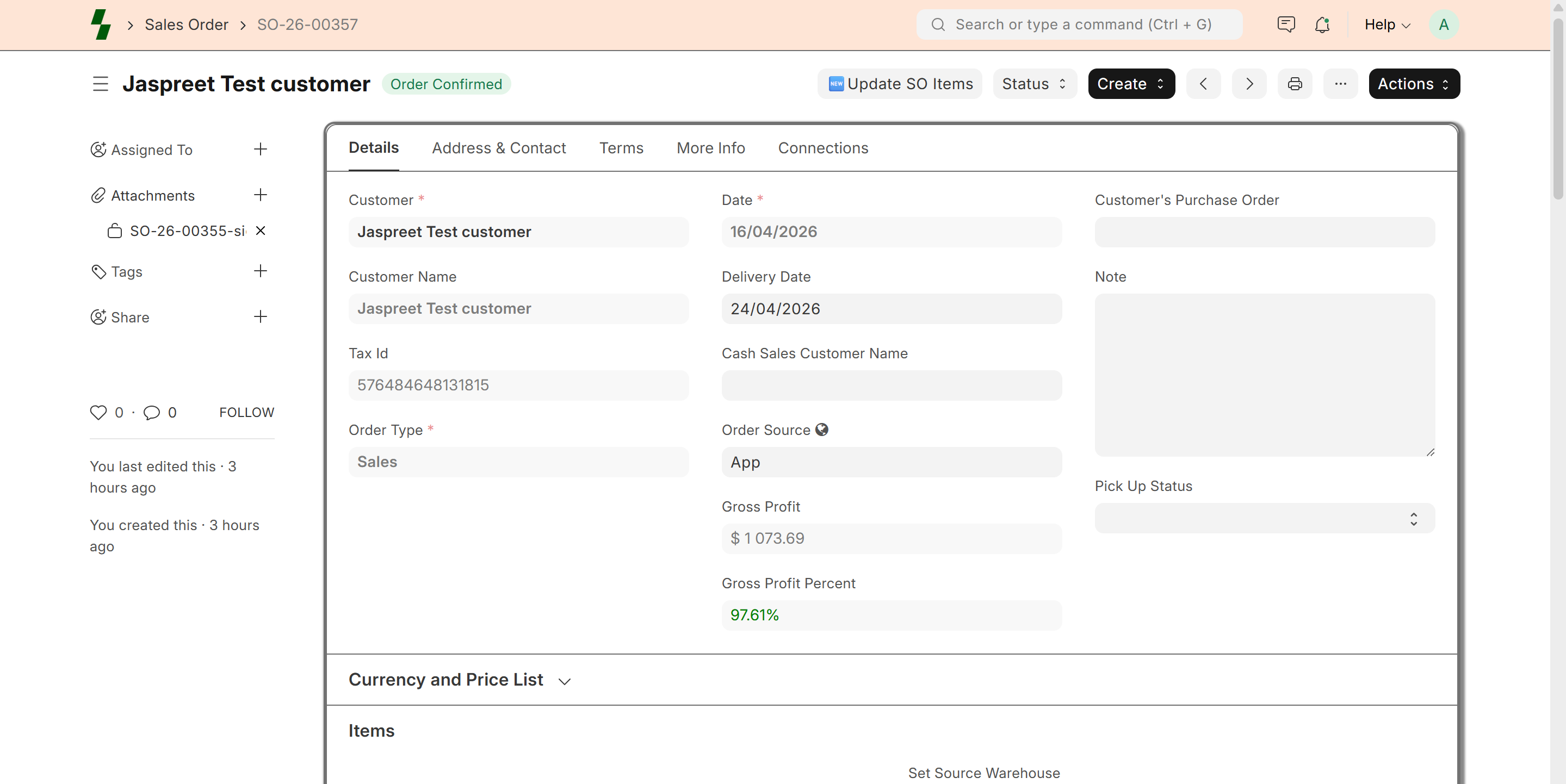The height and width of the screenshot is (784, 1566).
Task: Switch to the Address & Contact tab
Action: pos(498,148)
